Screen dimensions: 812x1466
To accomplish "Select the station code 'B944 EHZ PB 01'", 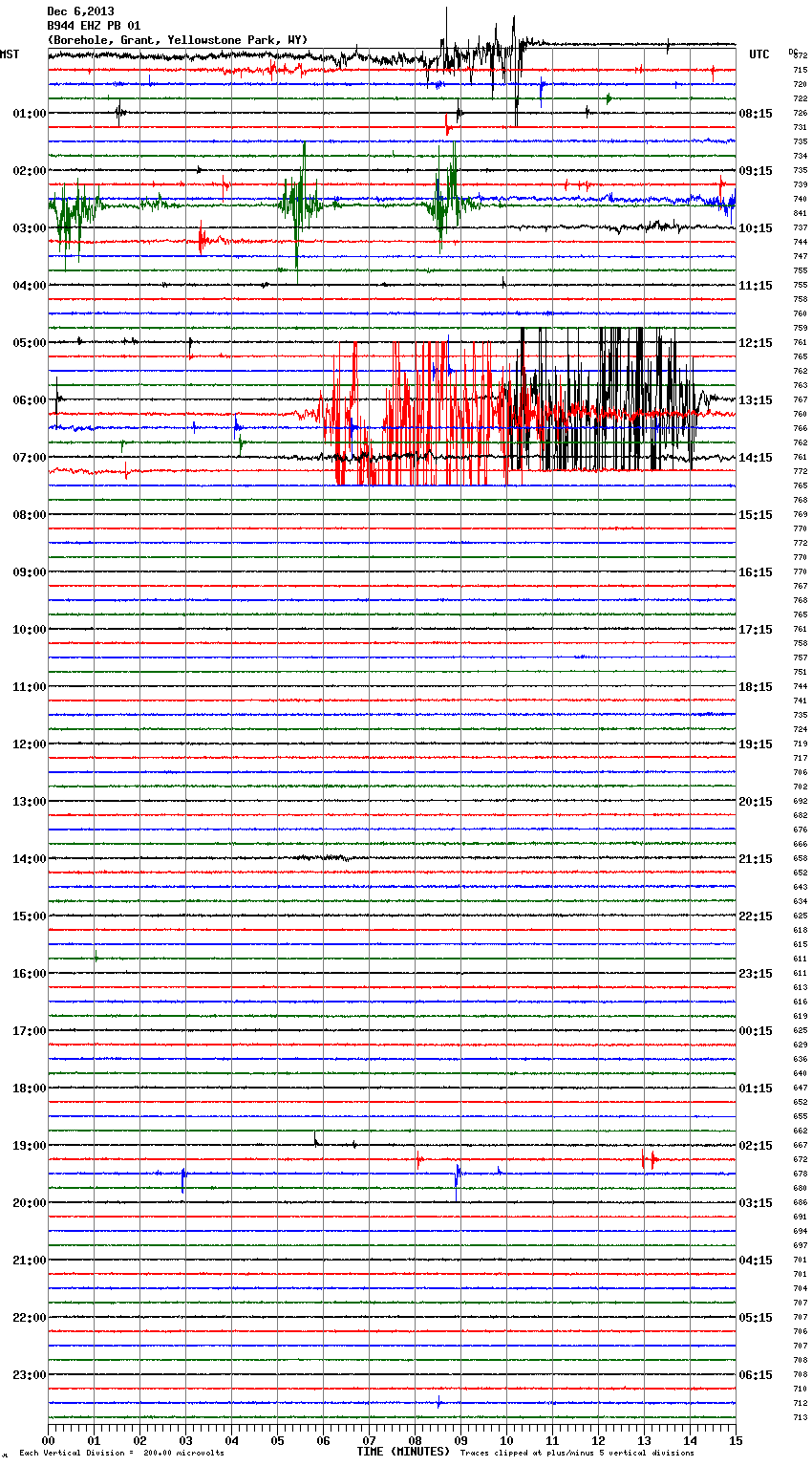I will click(95, 26).
